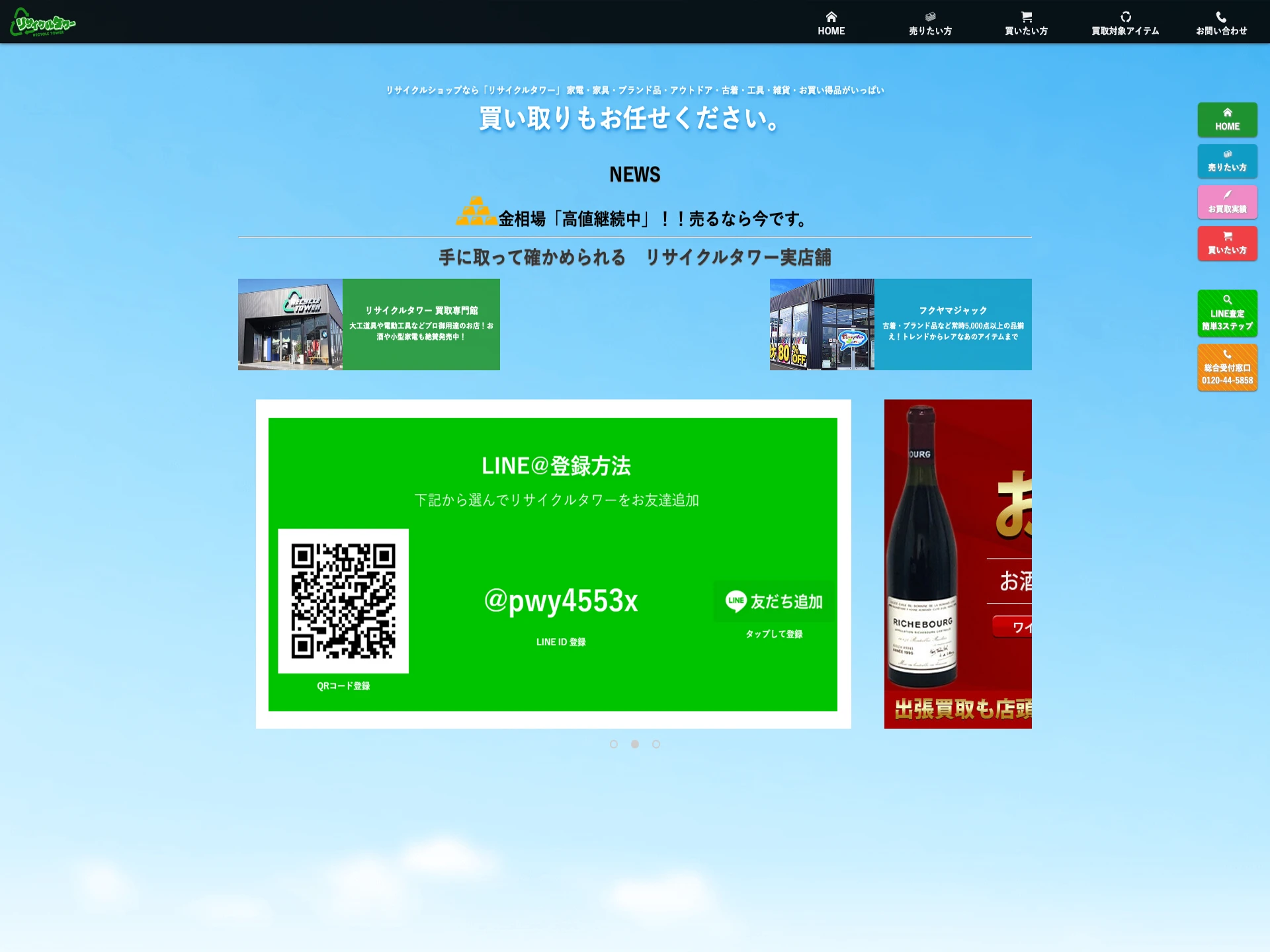Screen dimensions: 1270x952
Task: Select the third carousel dot
Action: (656, 744)
